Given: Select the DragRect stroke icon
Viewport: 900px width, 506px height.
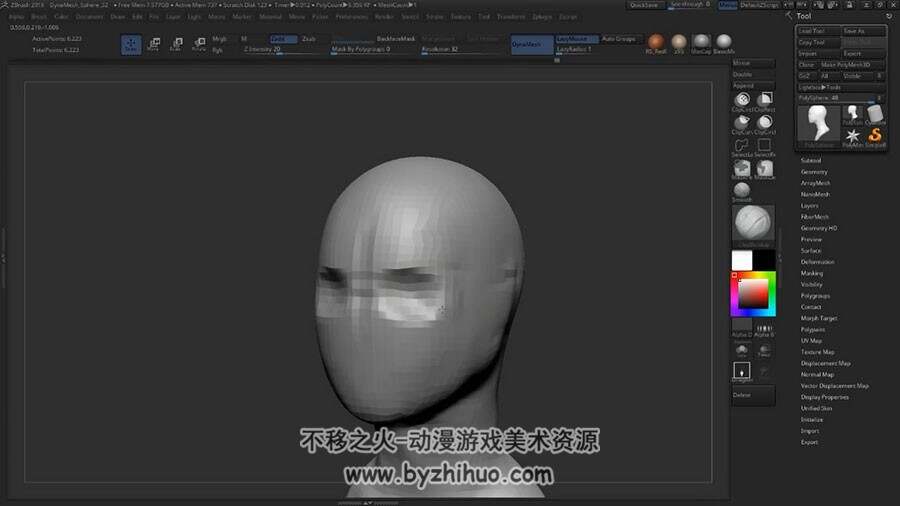Looking at the screenshot, I should [x=742, y=371].
